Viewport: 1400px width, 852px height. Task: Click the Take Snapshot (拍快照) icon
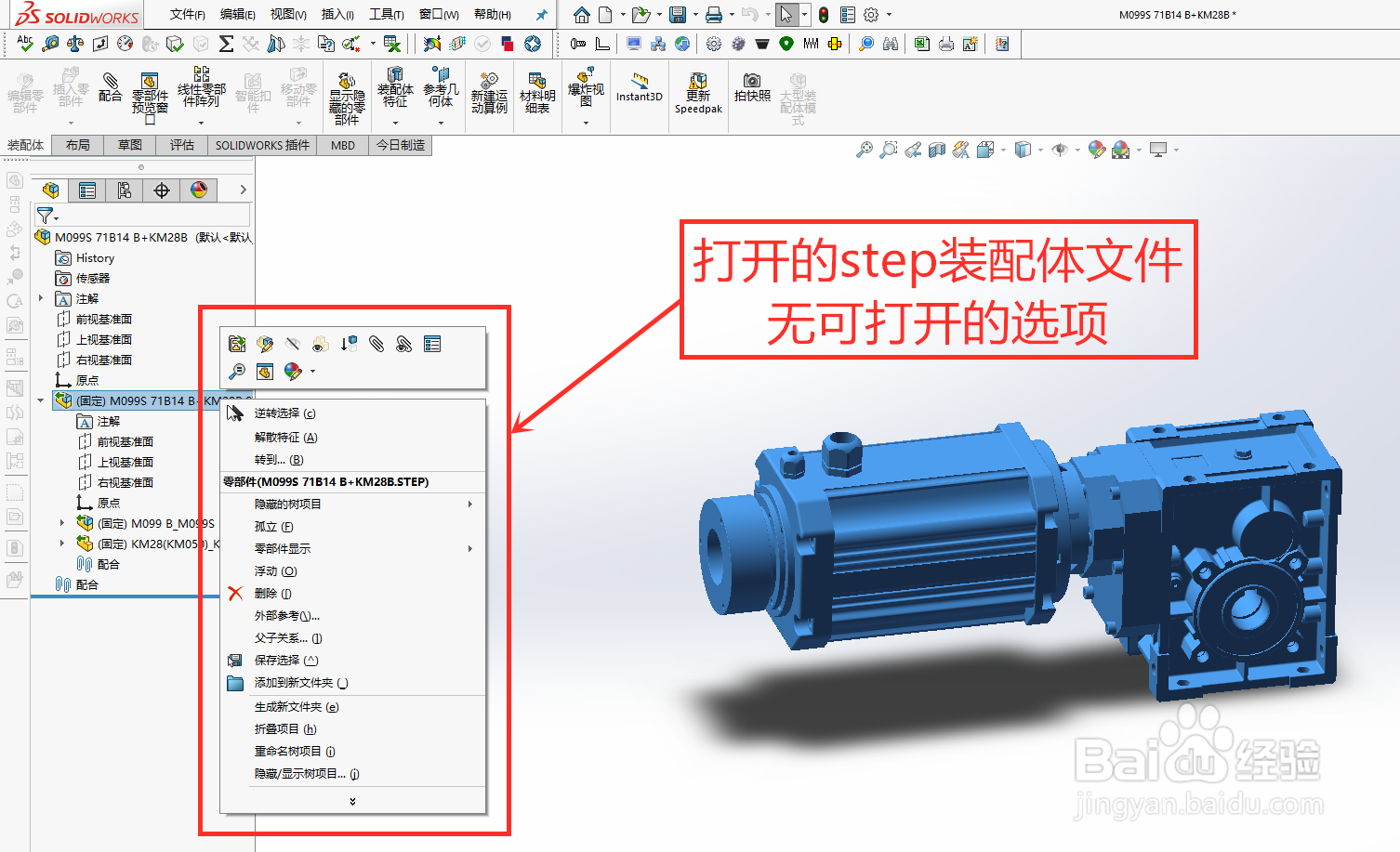pos(752,87)
